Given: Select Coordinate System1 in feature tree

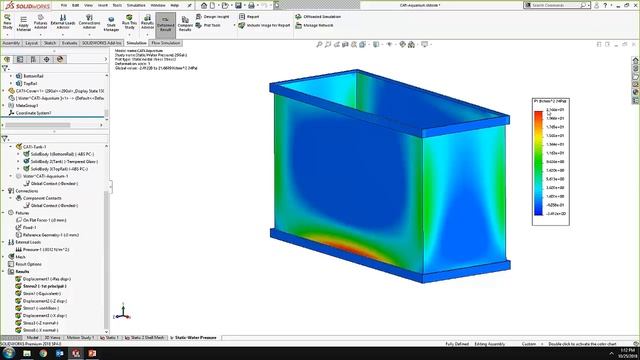Looking at the screenshot, I should pyautogui.click(x=30, y=113).
